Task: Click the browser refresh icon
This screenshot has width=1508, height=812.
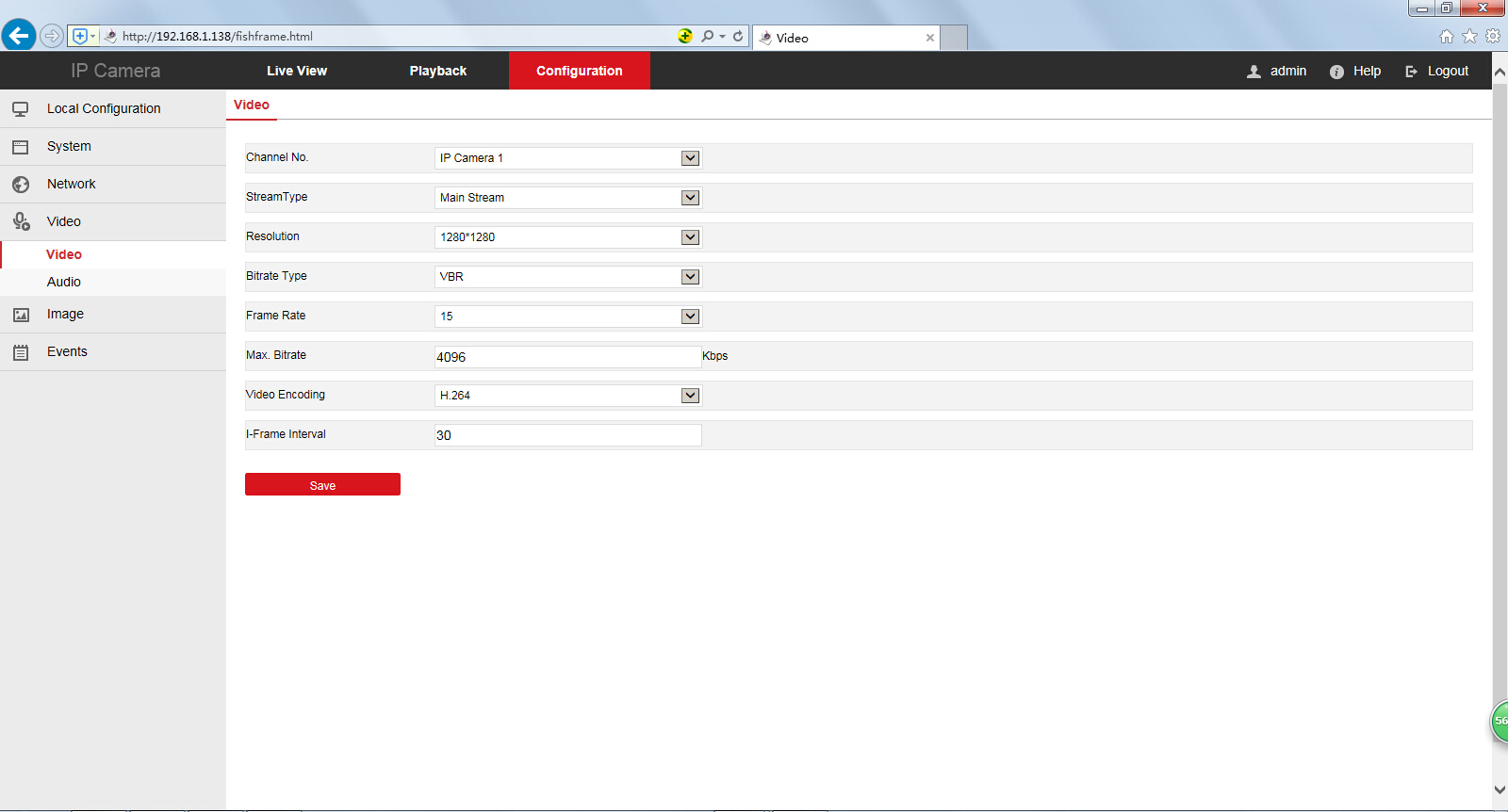Action: (x=738, y=37)
